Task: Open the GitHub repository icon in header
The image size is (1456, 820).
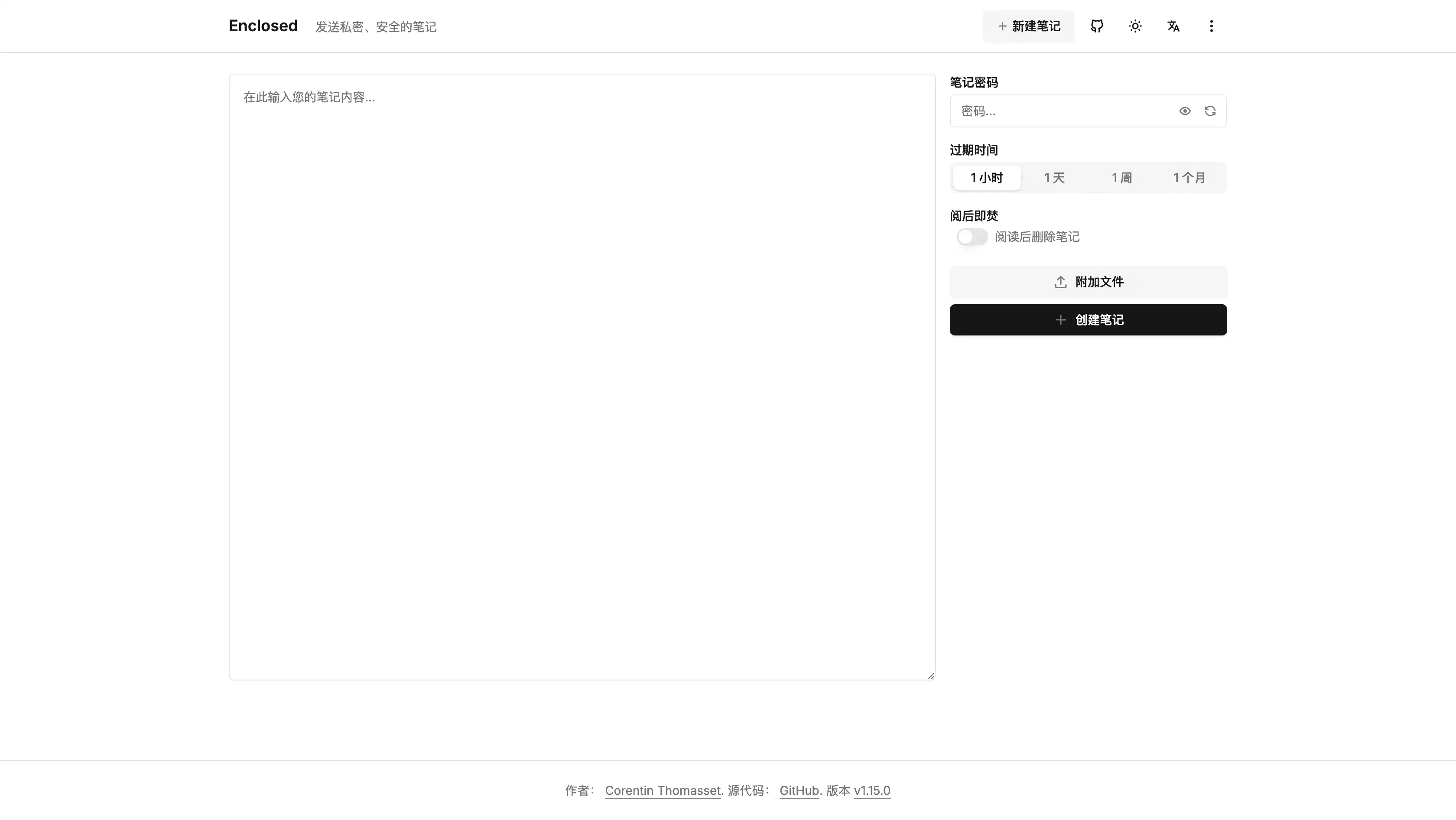Action: point(1096,26)
